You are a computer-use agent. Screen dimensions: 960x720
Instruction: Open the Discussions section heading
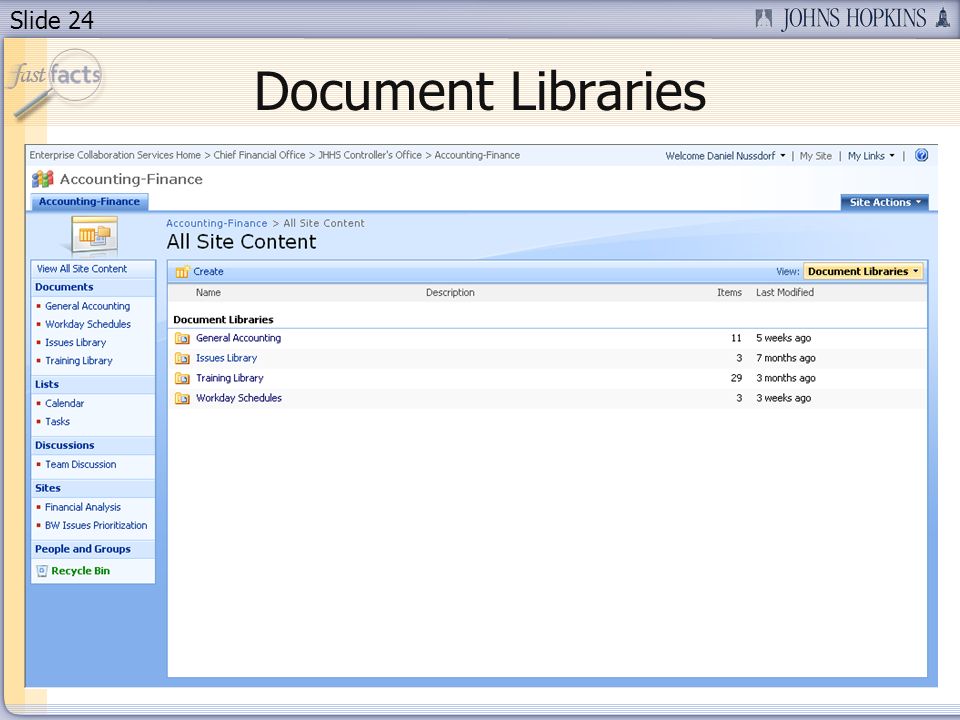point(65,446)
